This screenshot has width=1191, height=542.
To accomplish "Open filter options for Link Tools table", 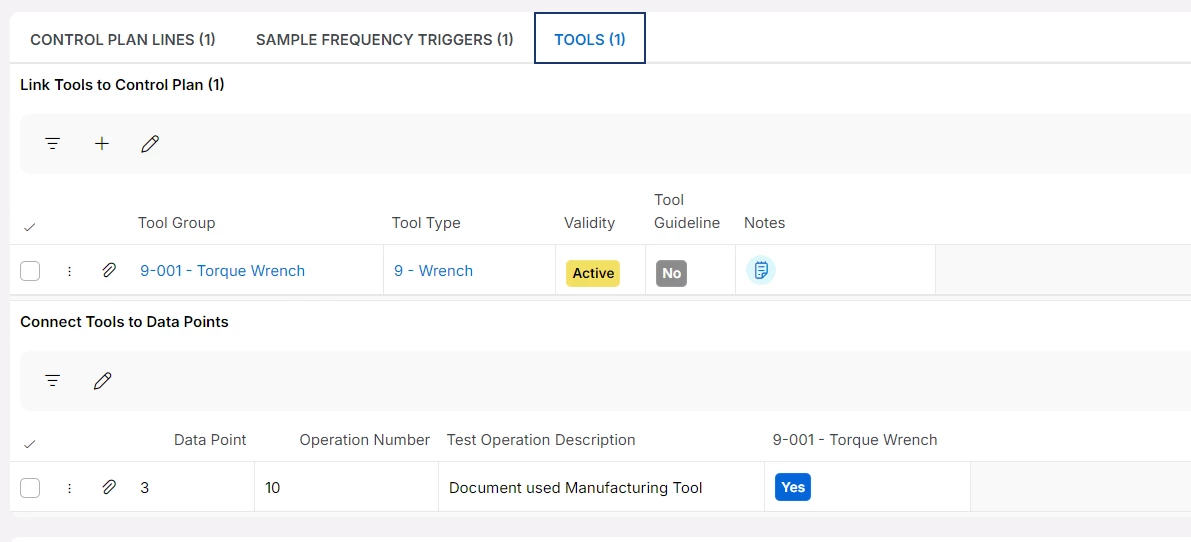I will coord(53,144).
